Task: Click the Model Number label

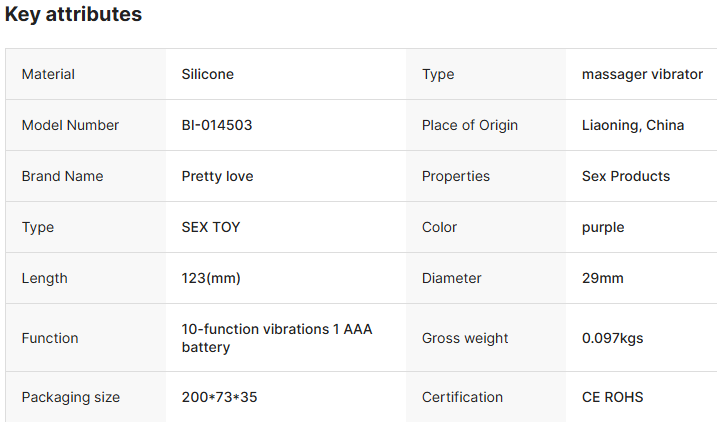Action: [70, 125]
